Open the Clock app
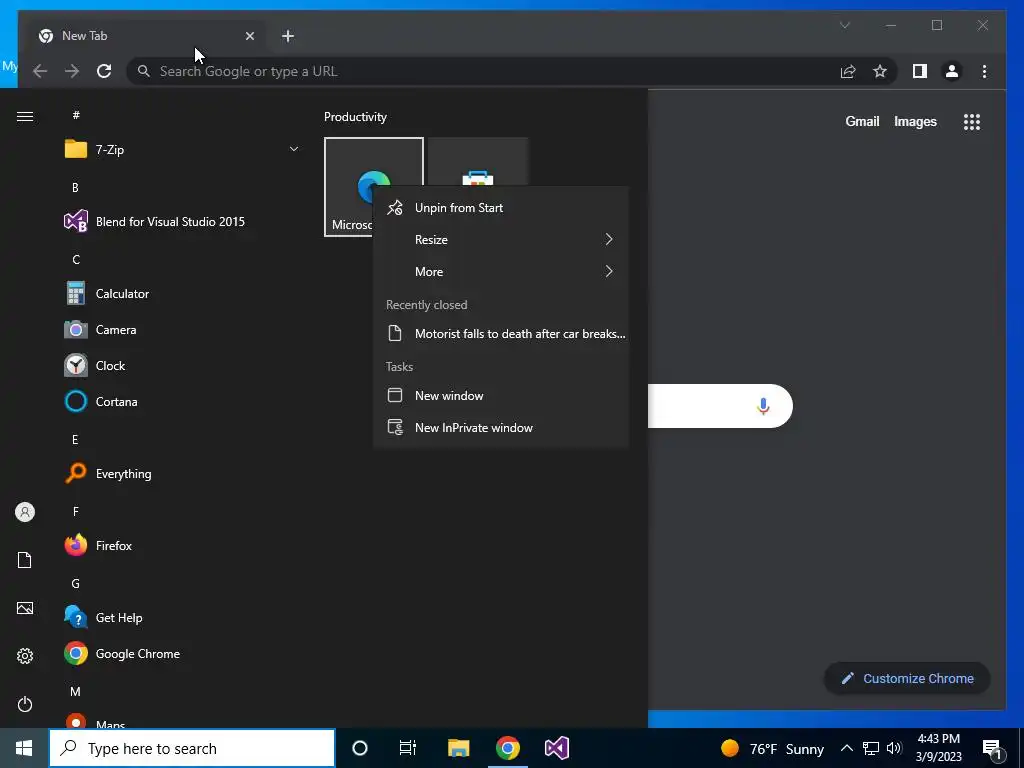 click(x=181, y=366)
